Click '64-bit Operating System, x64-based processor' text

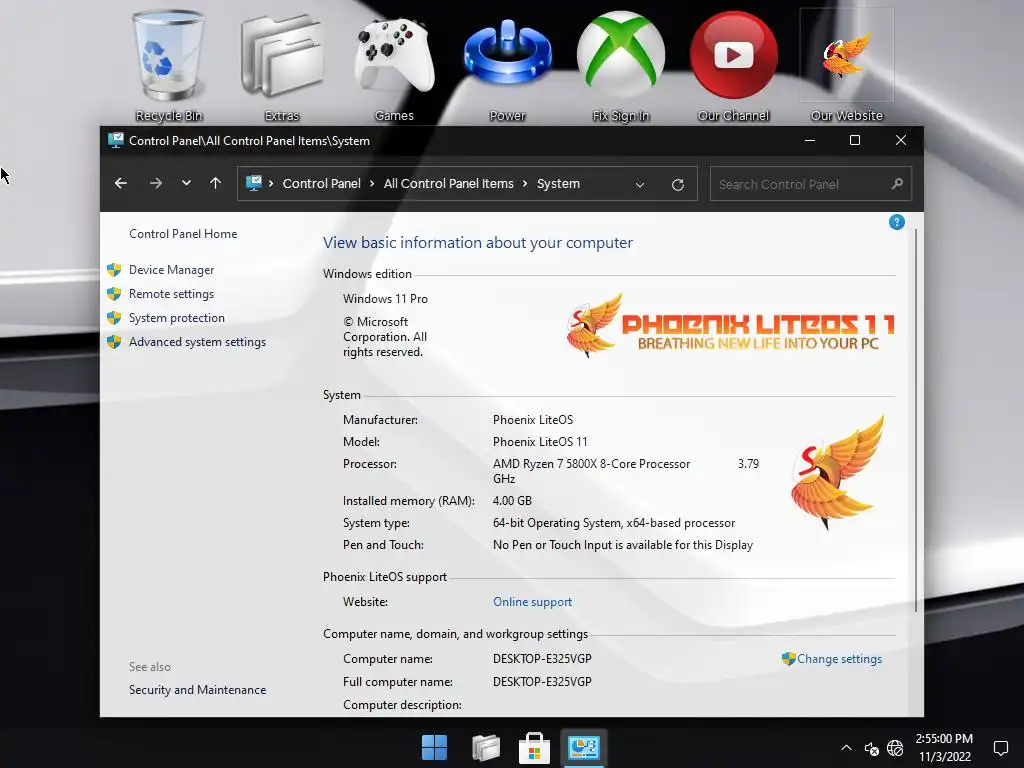pyautogui.click(x=614, y=523)
